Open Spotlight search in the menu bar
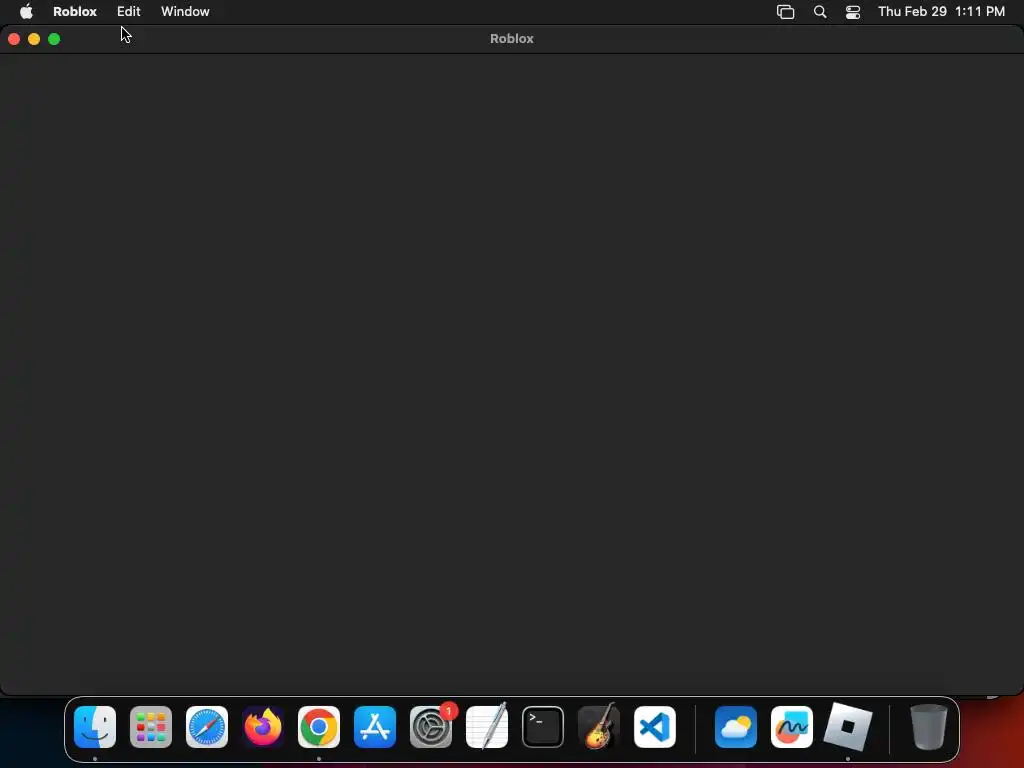 click(x=820, y=12)
